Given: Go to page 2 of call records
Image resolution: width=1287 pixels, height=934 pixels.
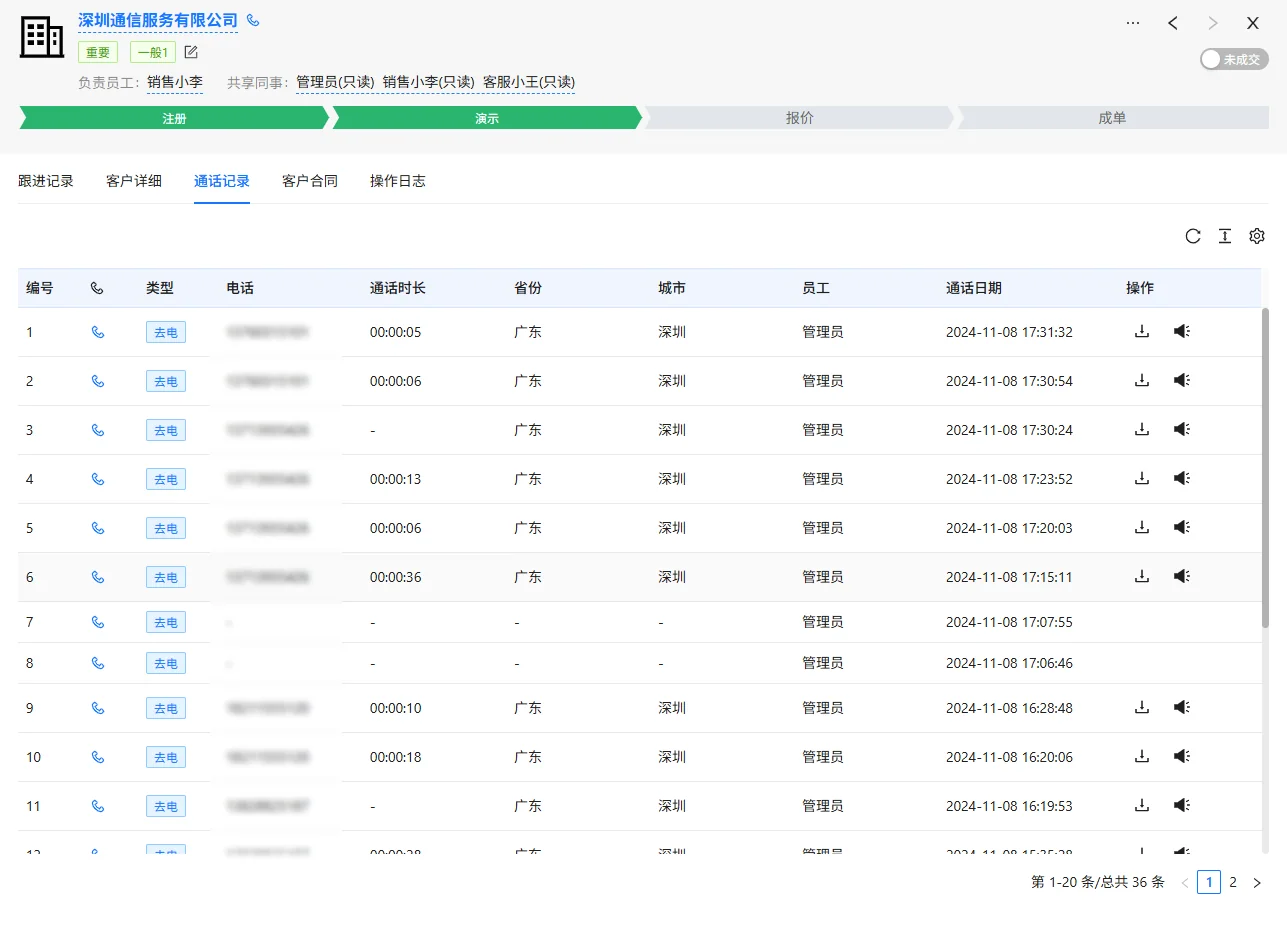Looking at the screenshot, I should point(1233,882).
